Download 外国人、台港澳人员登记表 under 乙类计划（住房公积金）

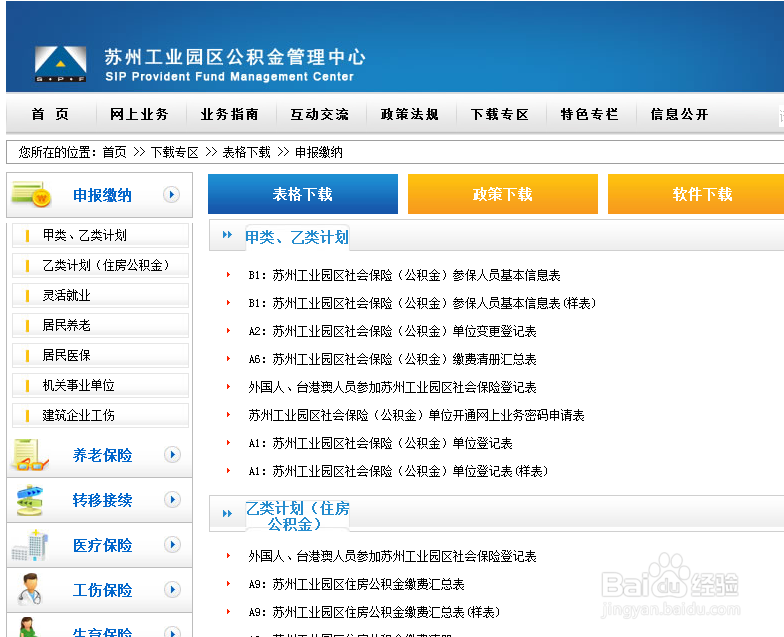(392, 556)
